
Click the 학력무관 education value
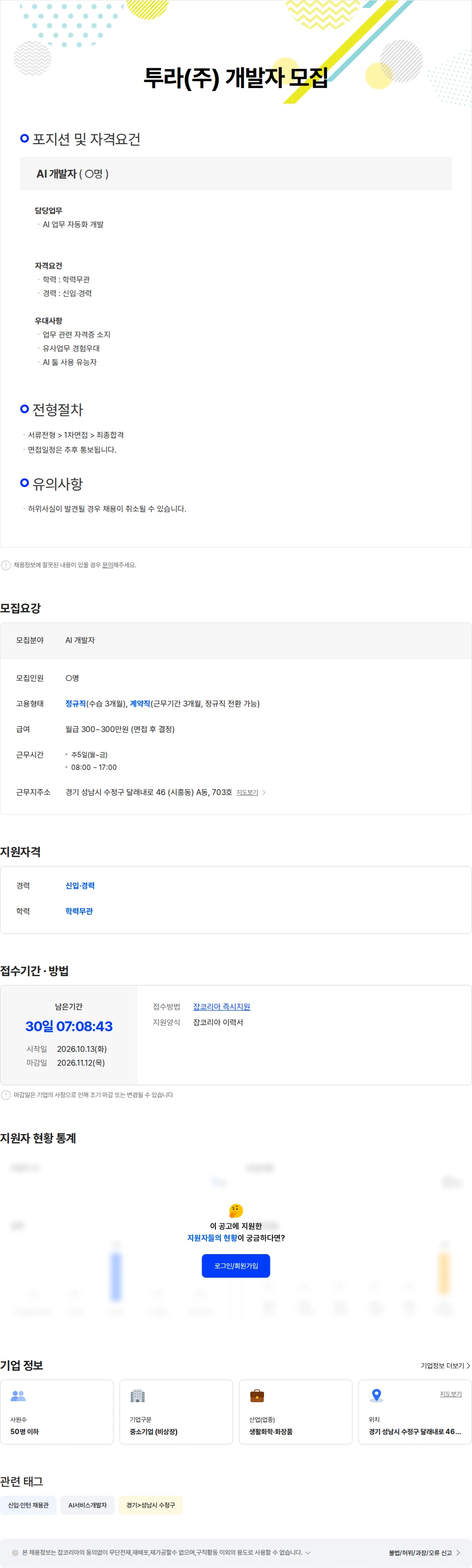[x=79, y=911]
